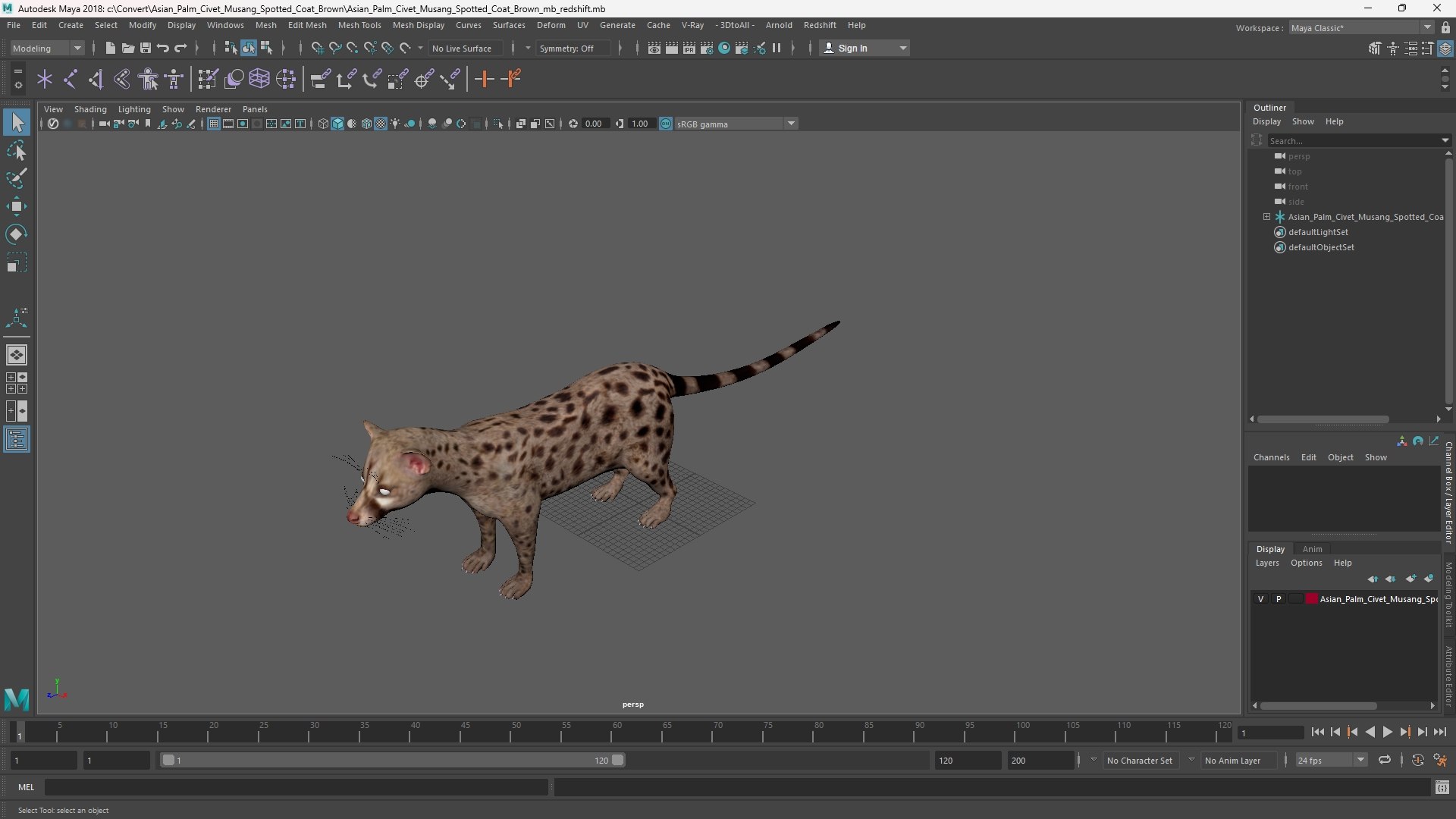Expand Asian_Palm_Civet node in Outliner
The image size is (1456, 819).
coord(1266,217)
